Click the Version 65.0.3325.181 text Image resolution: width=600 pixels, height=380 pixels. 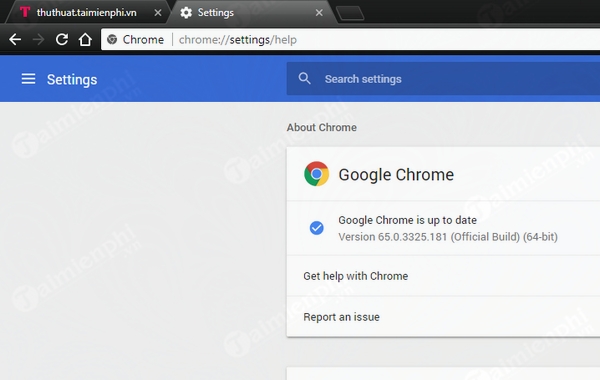(448, 237)
